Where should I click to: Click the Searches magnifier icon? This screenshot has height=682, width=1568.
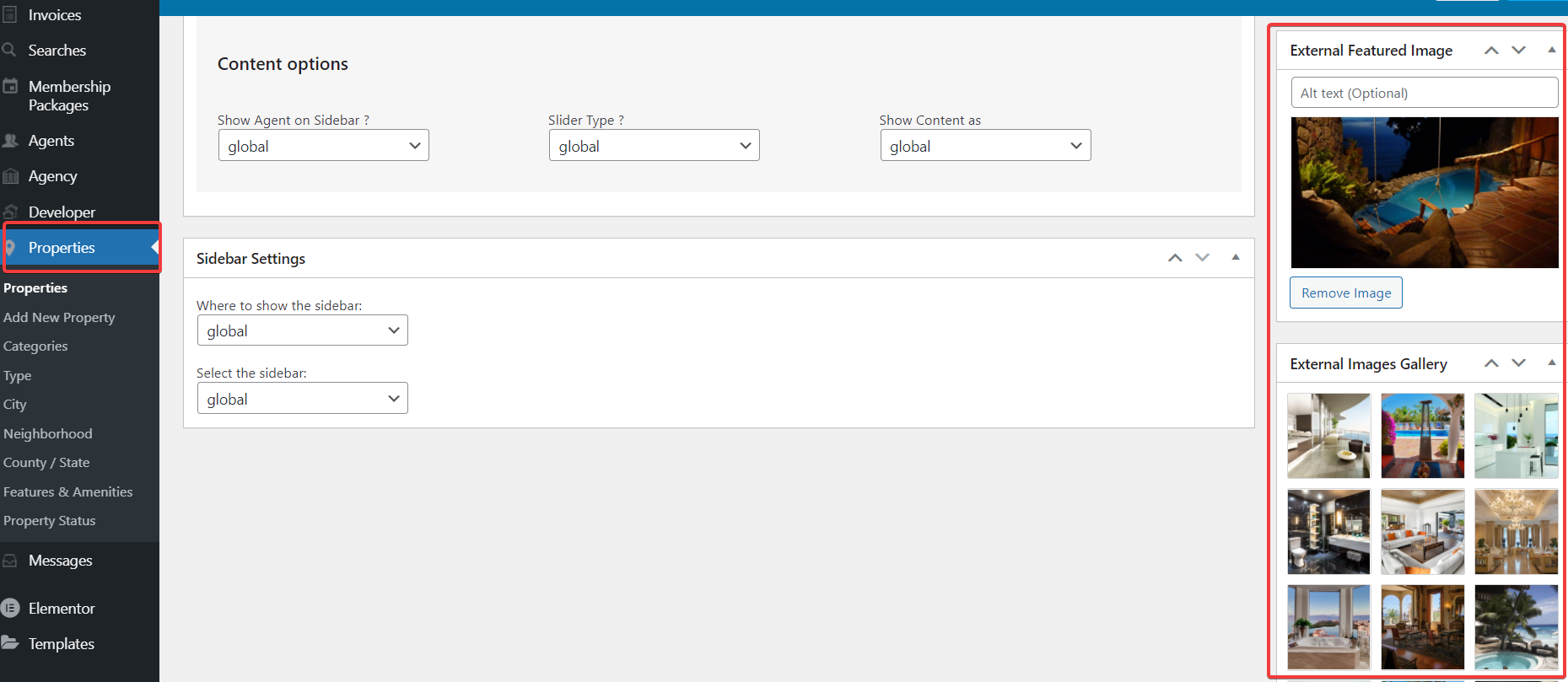[9, 50]
